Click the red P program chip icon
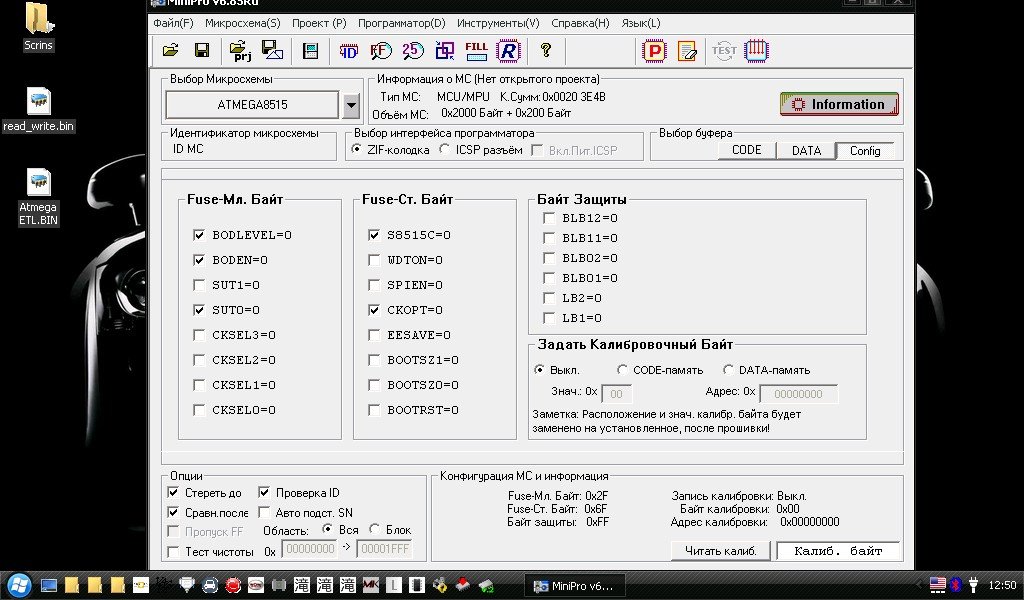The height and width of the screenshot is (600, 1024). [655, 50]
